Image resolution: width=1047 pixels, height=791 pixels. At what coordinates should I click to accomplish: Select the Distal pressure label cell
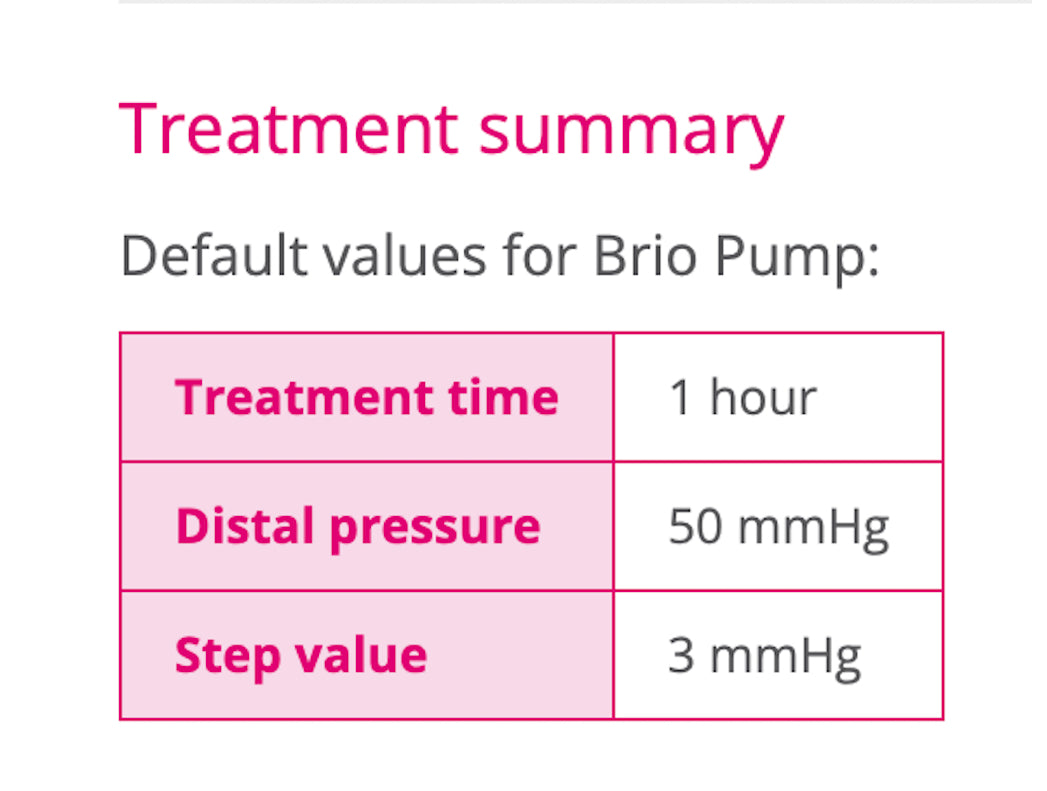(x=367, y=526)
